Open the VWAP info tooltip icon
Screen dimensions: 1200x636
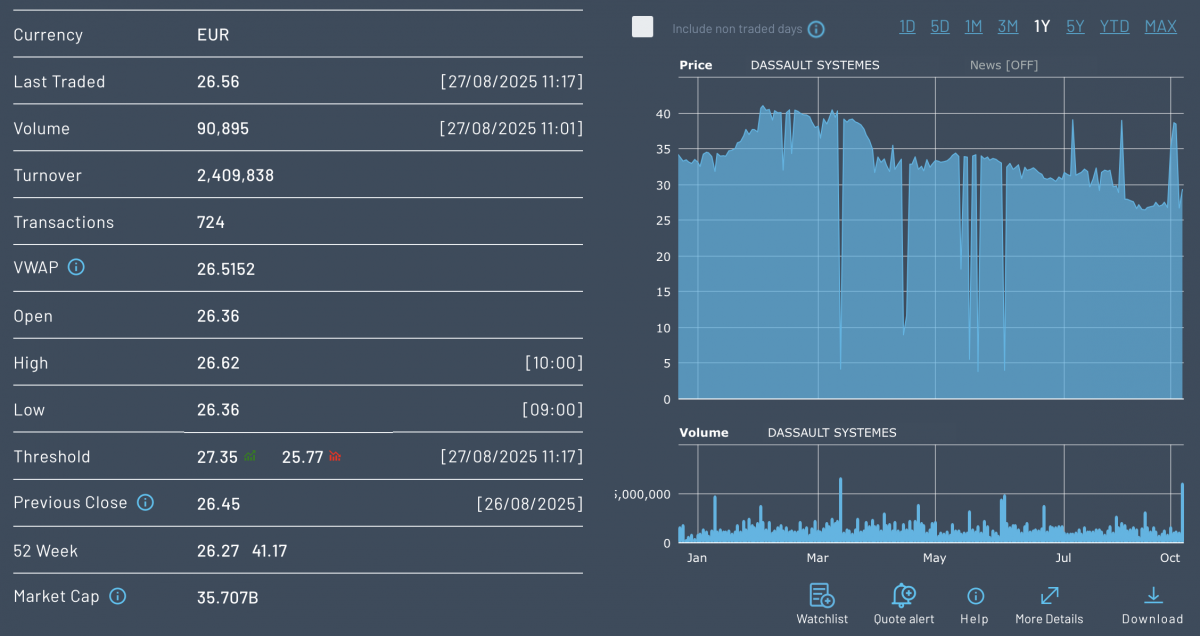[76, 268]
